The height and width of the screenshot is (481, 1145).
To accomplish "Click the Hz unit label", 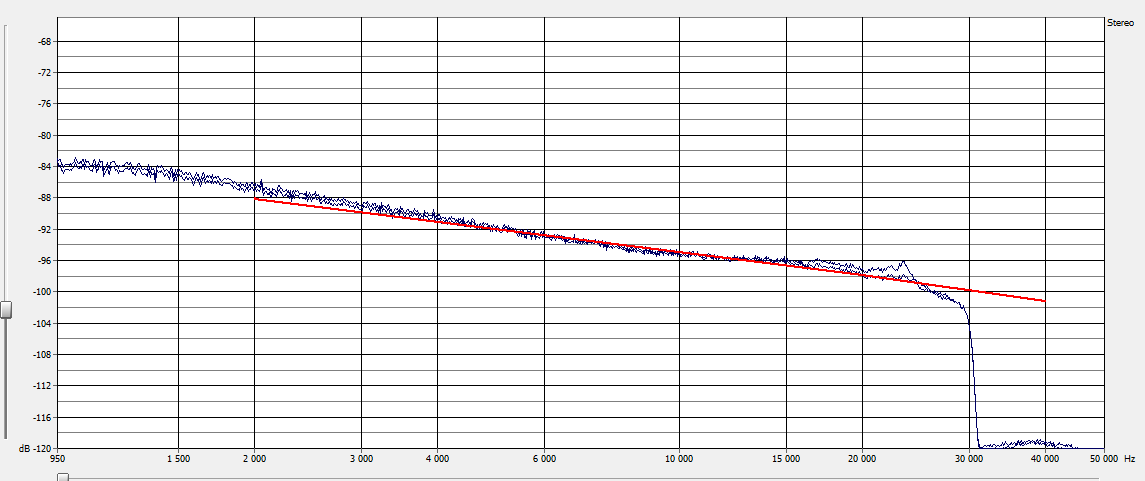I will point(1130,459).
